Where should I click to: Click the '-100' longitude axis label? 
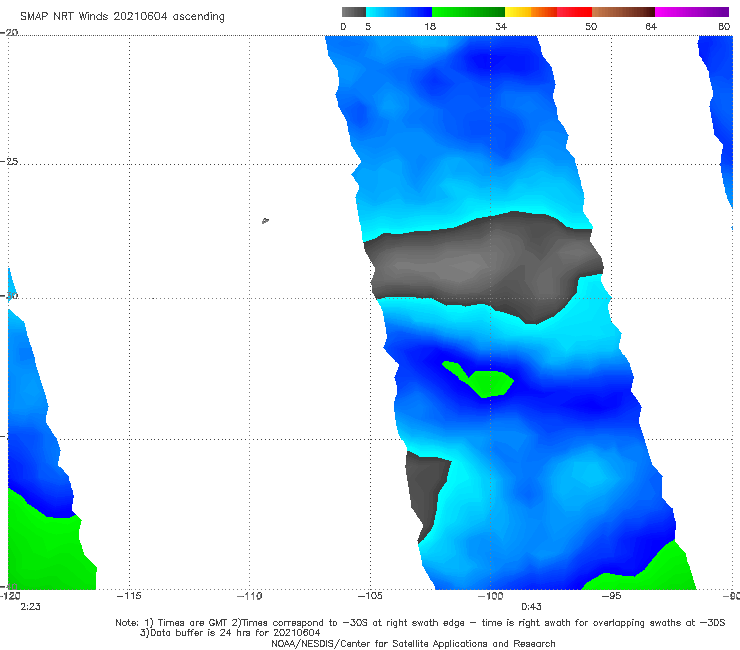click(490, 596)
